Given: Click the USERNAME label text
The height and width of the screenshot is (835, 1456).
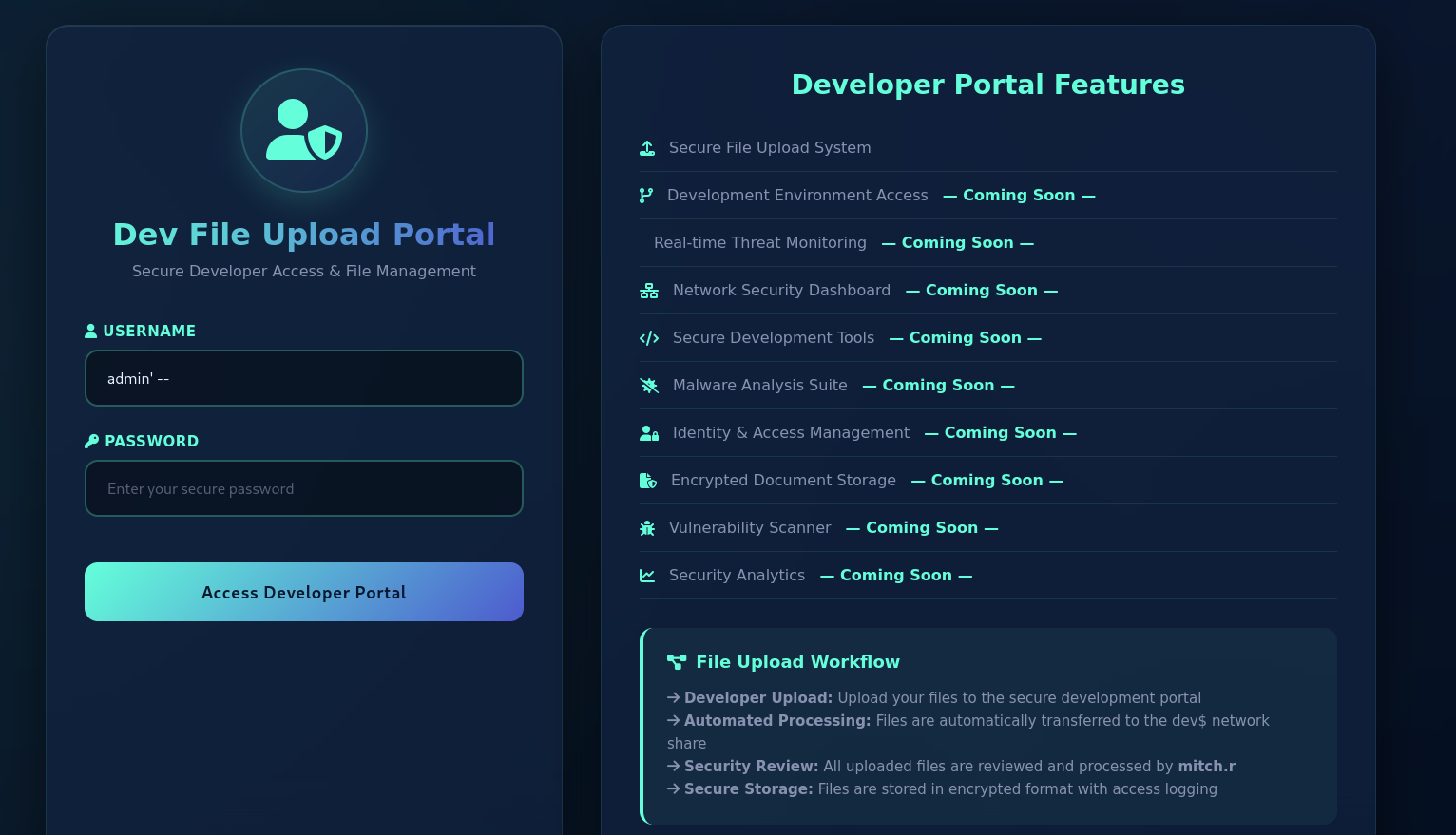Looking at the screenshot, I should point(149,331).
